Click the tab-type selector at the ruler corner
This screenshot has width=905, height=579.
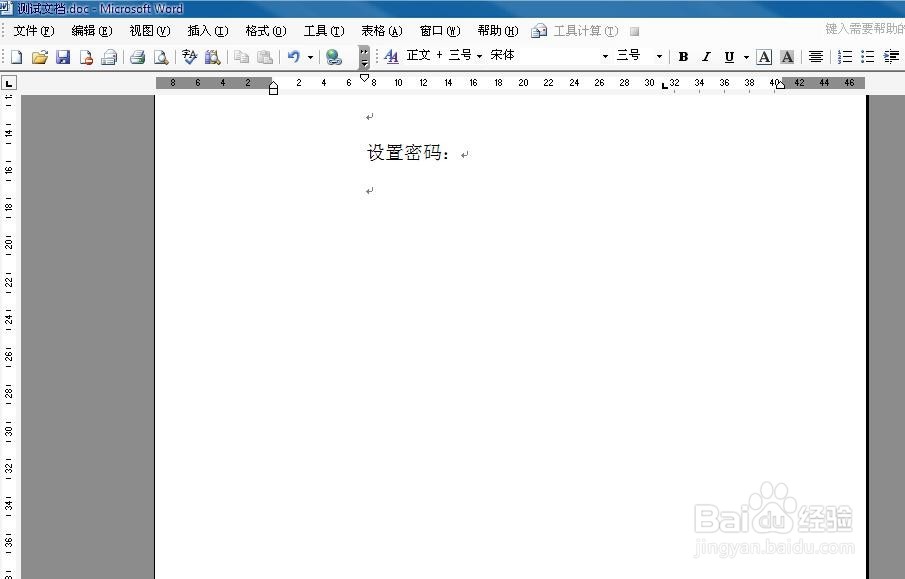(9, 84)
